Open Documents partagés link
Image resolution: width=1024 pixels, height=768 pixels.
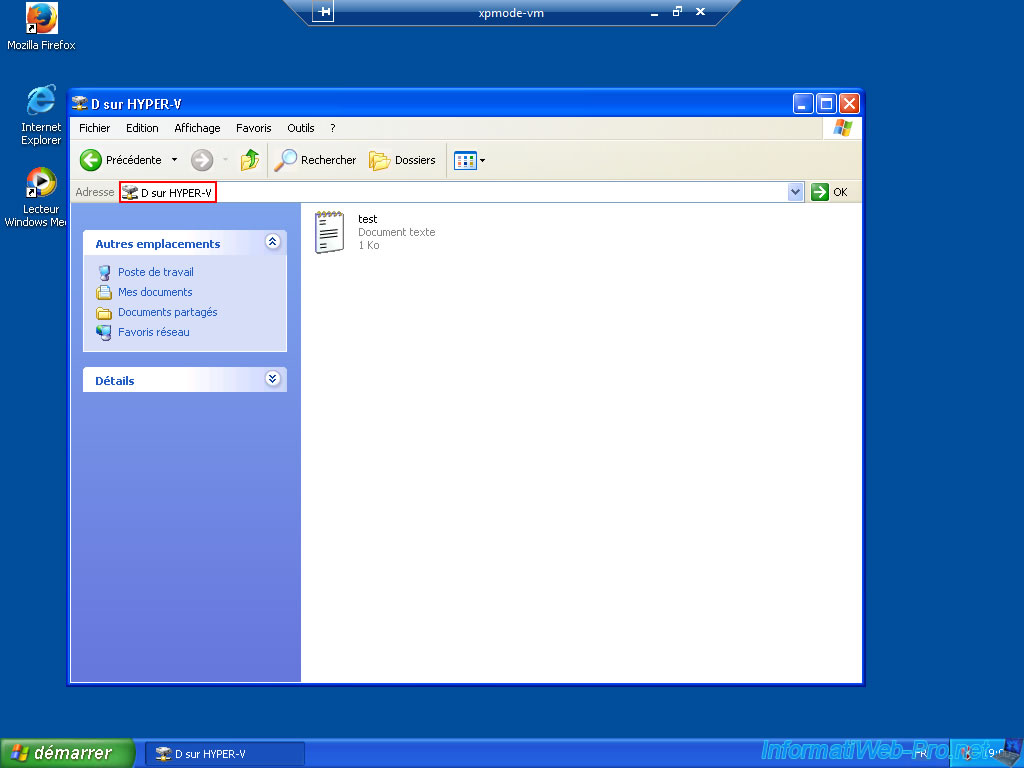167,312
